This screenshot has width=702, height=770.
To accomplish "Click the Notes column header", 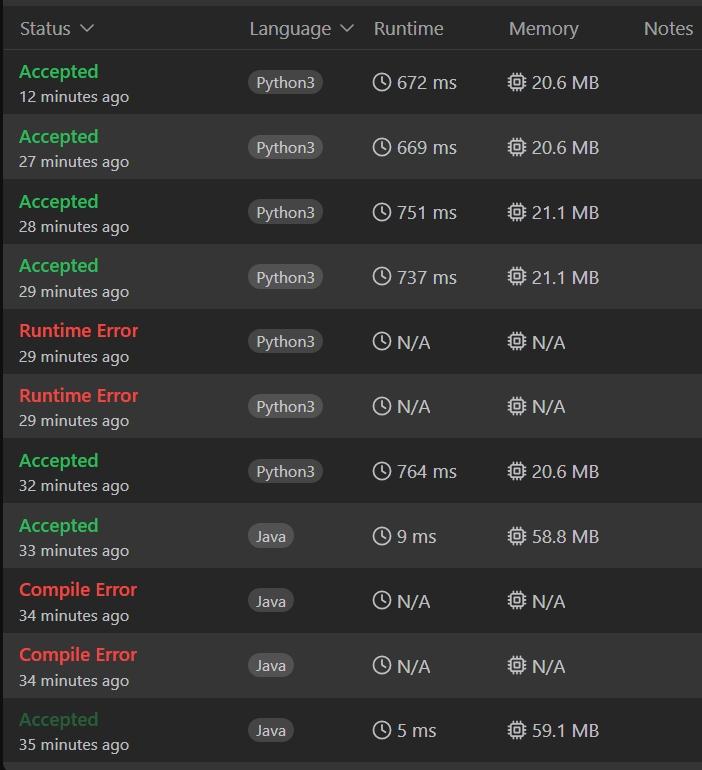I will 668,29.
